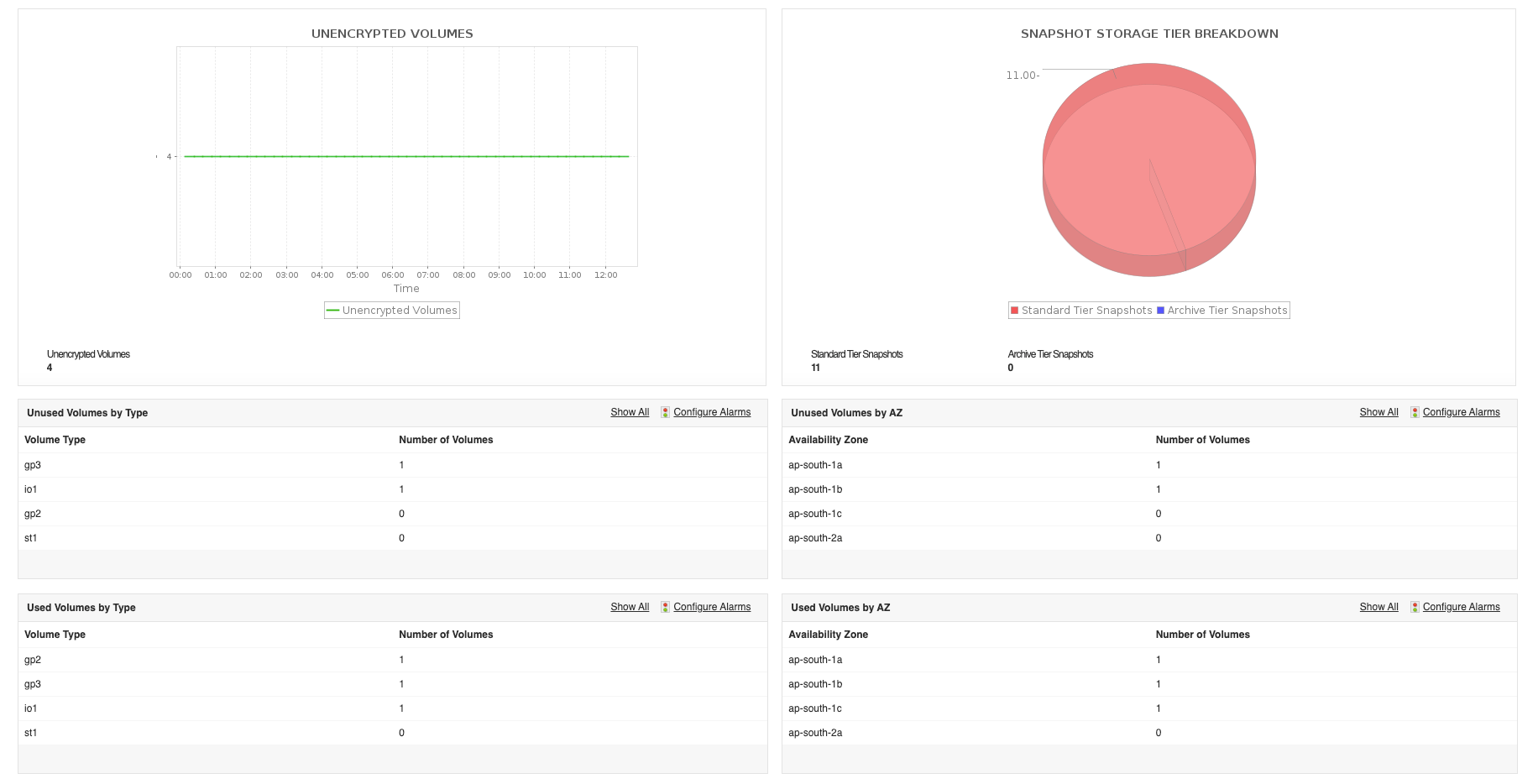Click the green line in the Unencrypted Volumes chart
1538x784 pixels.
[x=406, y=156]
